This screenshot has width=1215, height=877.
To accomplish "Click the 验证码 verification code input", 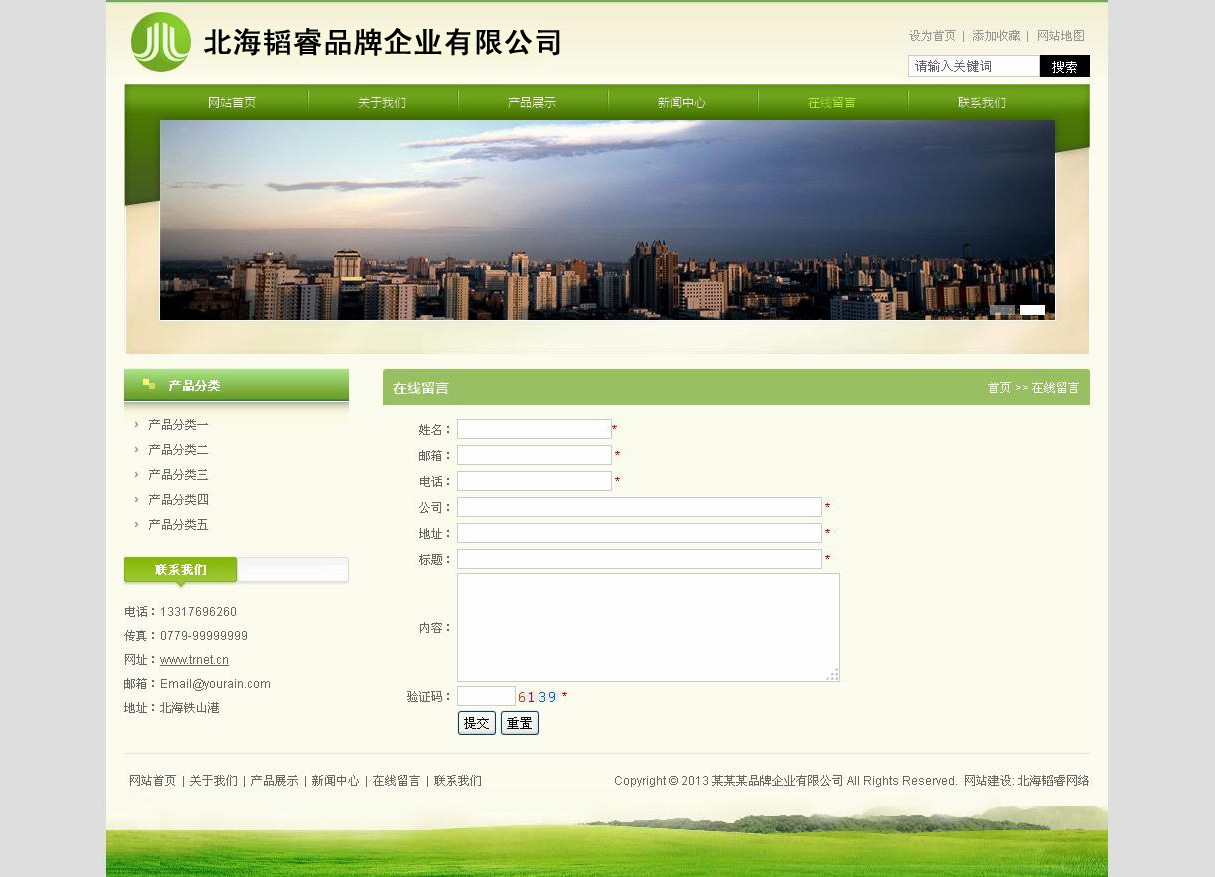I will coord(486,696).
